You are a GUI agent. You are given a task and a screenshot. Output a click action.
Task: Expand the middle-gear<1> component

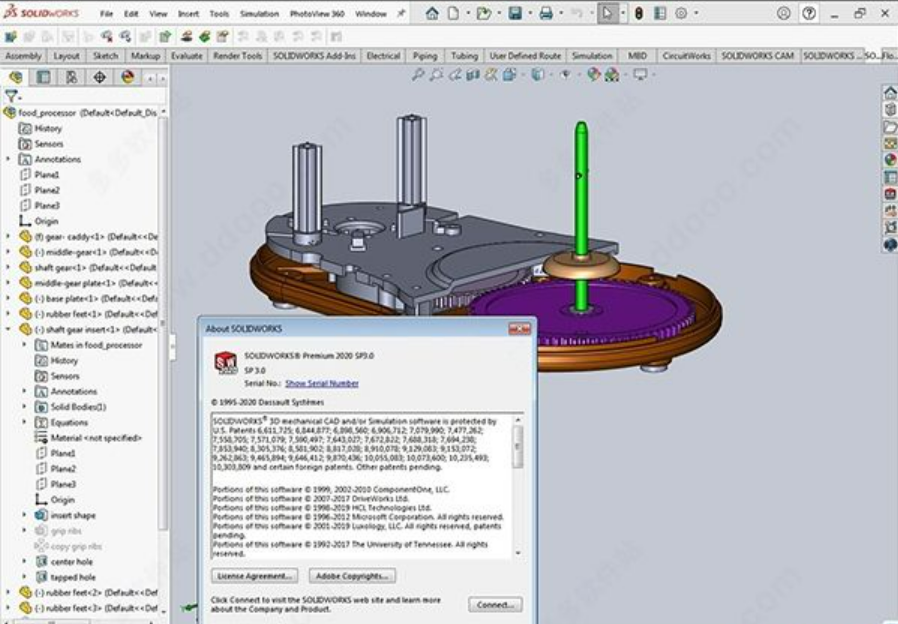[8, 252]
